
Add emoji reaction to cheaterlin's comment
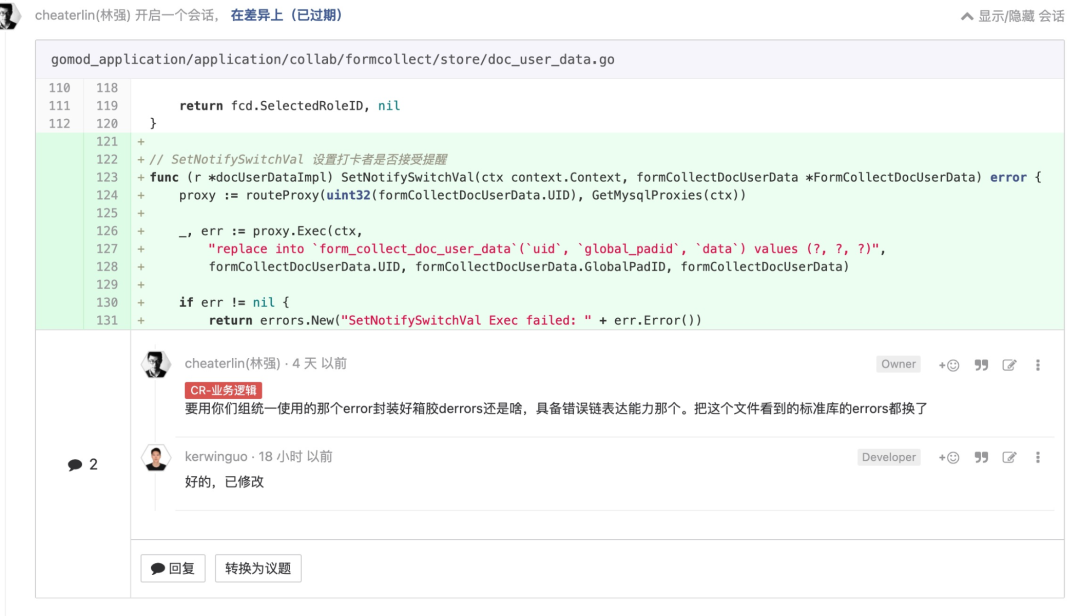[948, 365]
